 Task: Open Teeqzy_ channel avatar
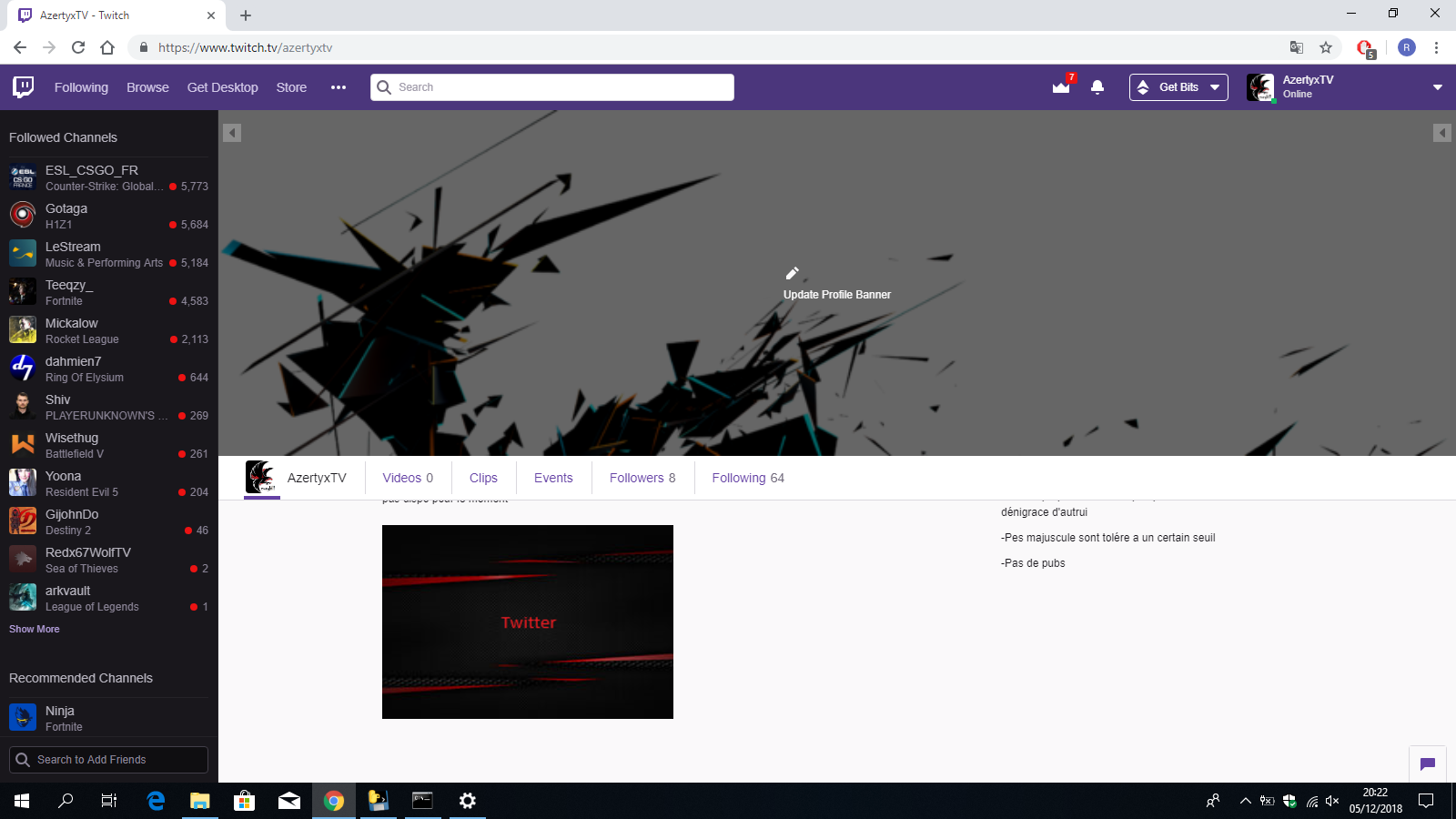tap(23, 291)
